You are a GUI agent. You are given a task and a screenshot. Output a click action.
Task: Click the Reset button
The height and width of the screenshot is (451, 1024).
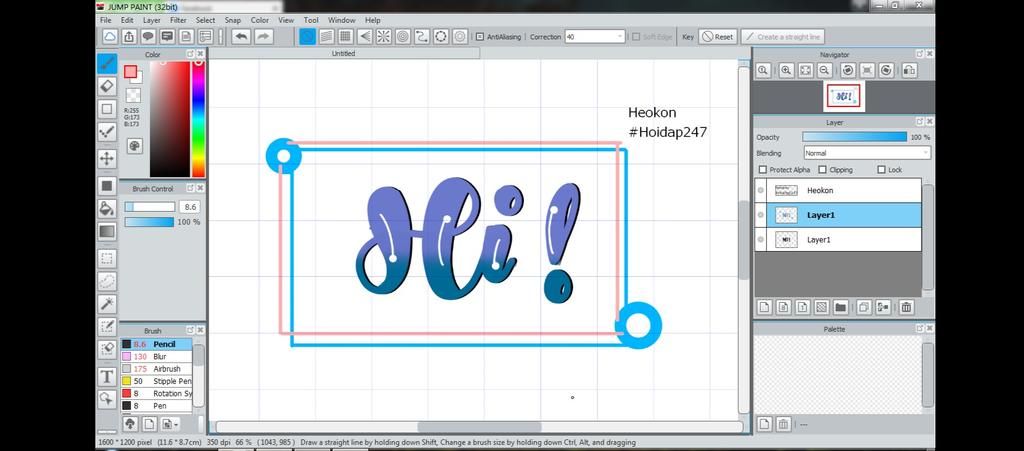(718, 37)
